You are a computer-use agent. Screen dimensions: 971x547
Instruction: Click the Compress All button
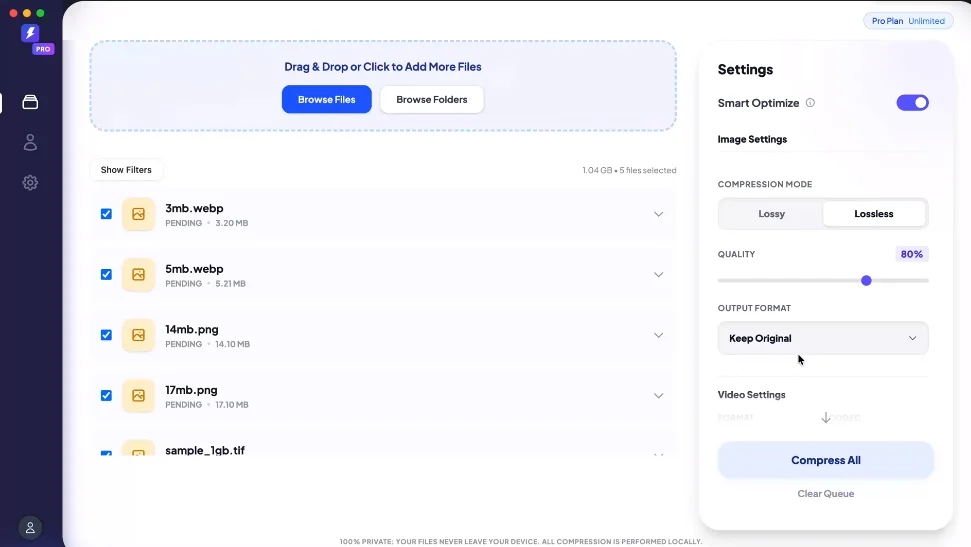click(x=825, y=460)
